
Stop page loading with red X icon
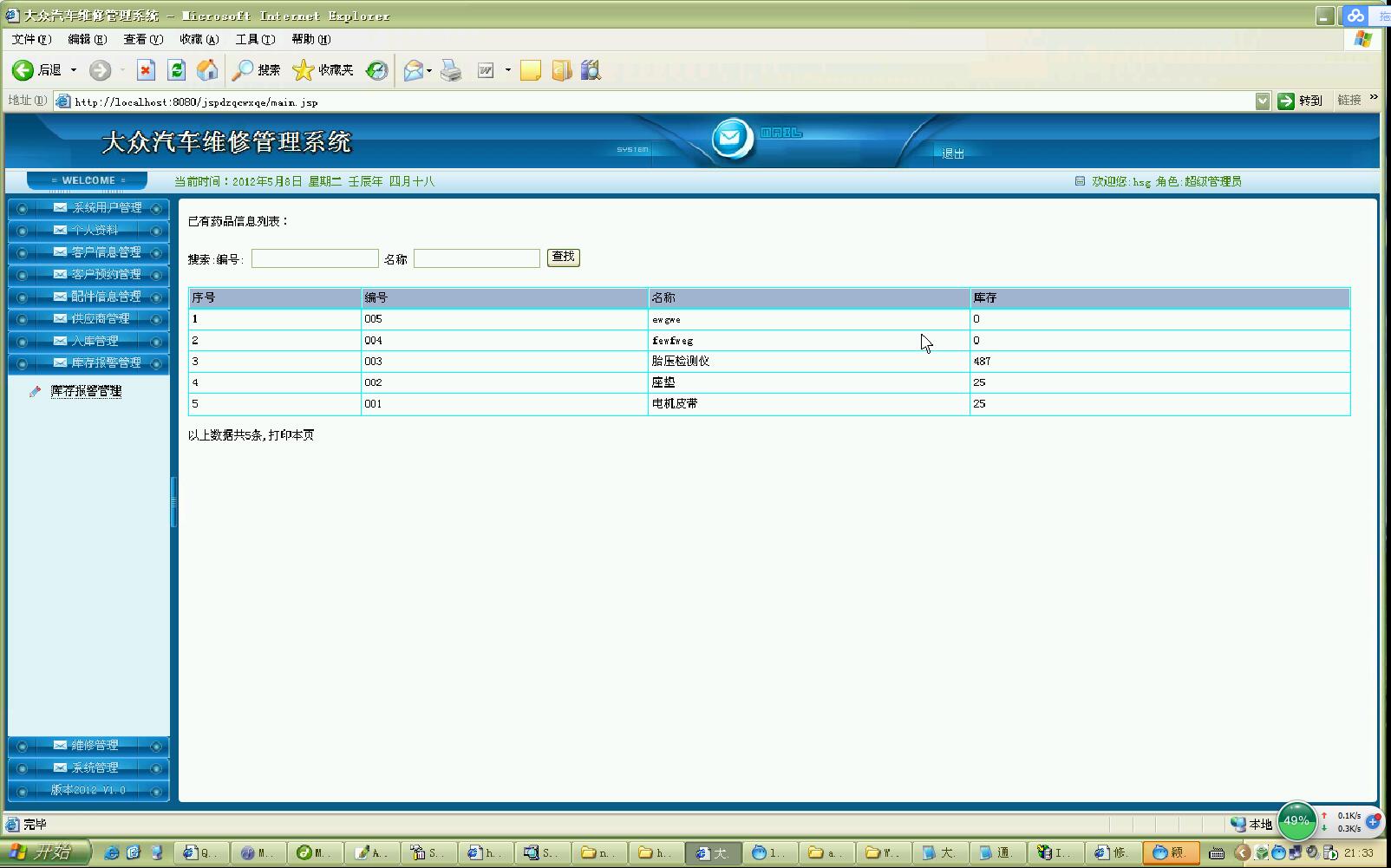pyautogui.click(x=146, y=70)
